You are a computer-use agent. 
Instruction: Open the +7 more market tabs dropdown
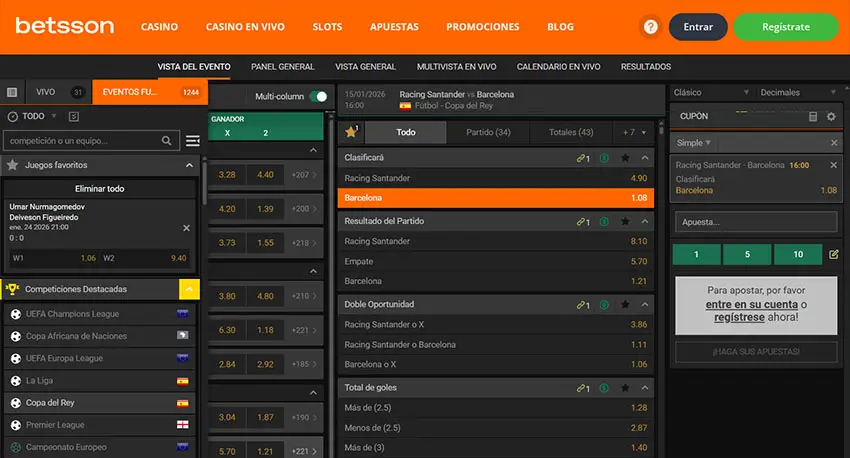coord(634,132)
